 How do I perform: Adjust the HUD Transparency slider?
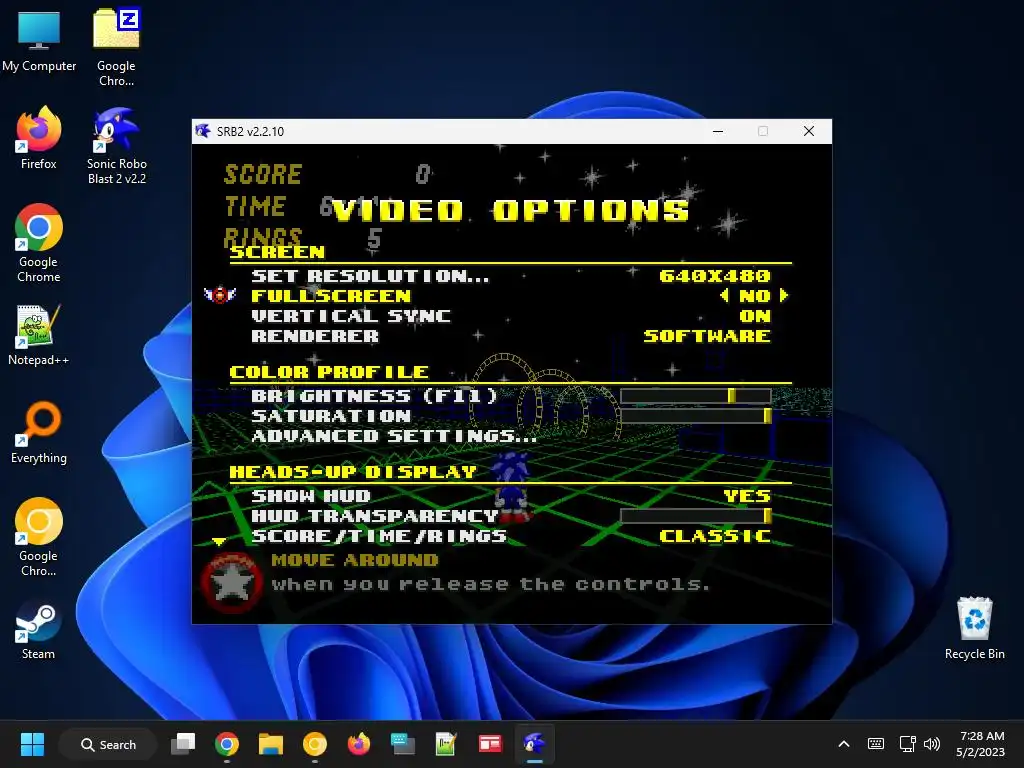[x=696, y=516]
